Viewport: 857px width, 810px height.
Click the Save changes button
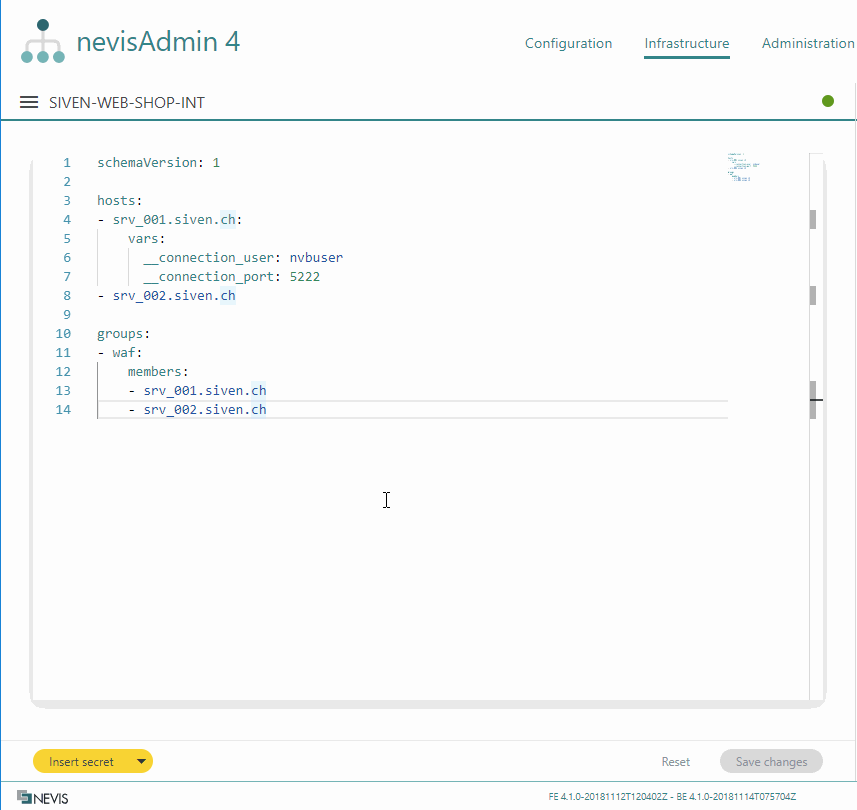coord(771,762)
